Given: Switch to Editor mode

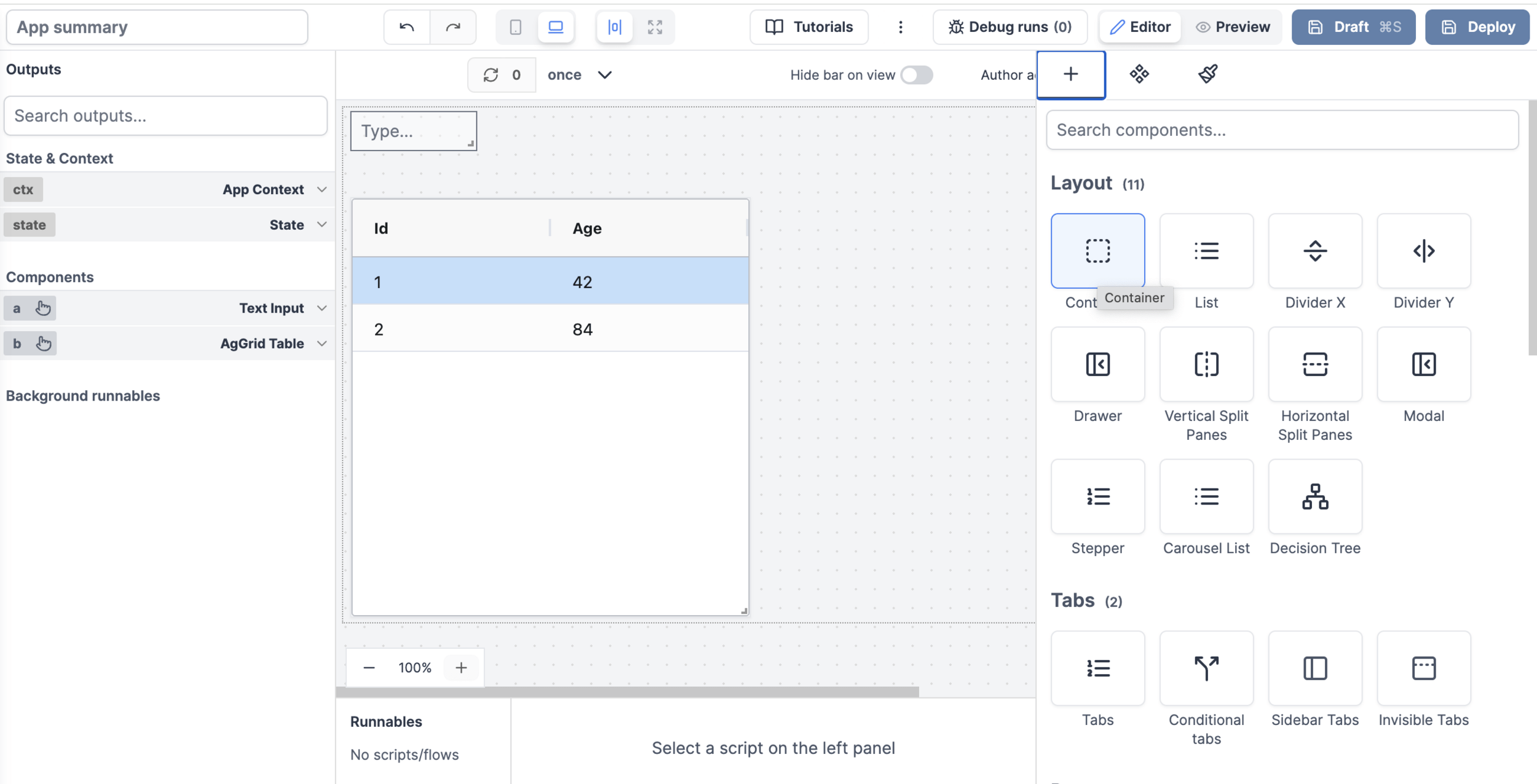Looking at the screenshot, I should 1140,27.
